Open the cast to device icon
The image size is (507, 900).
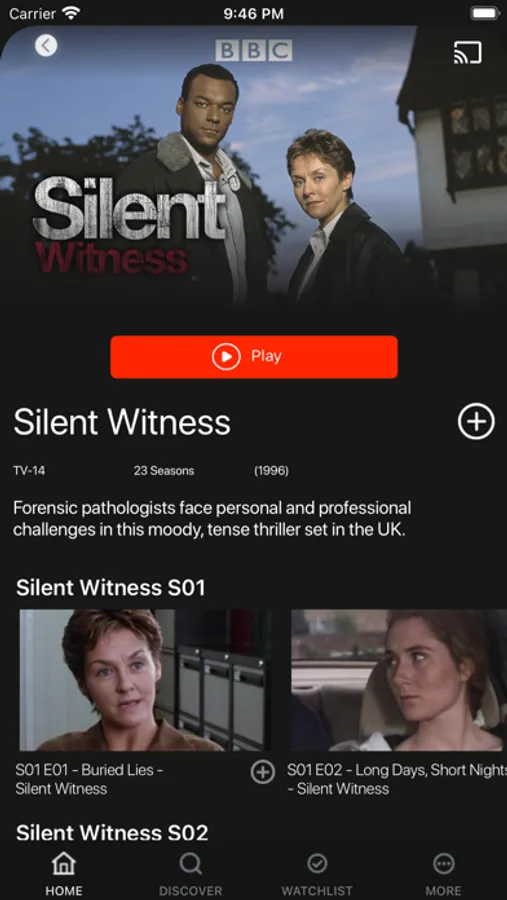point(467,53)
